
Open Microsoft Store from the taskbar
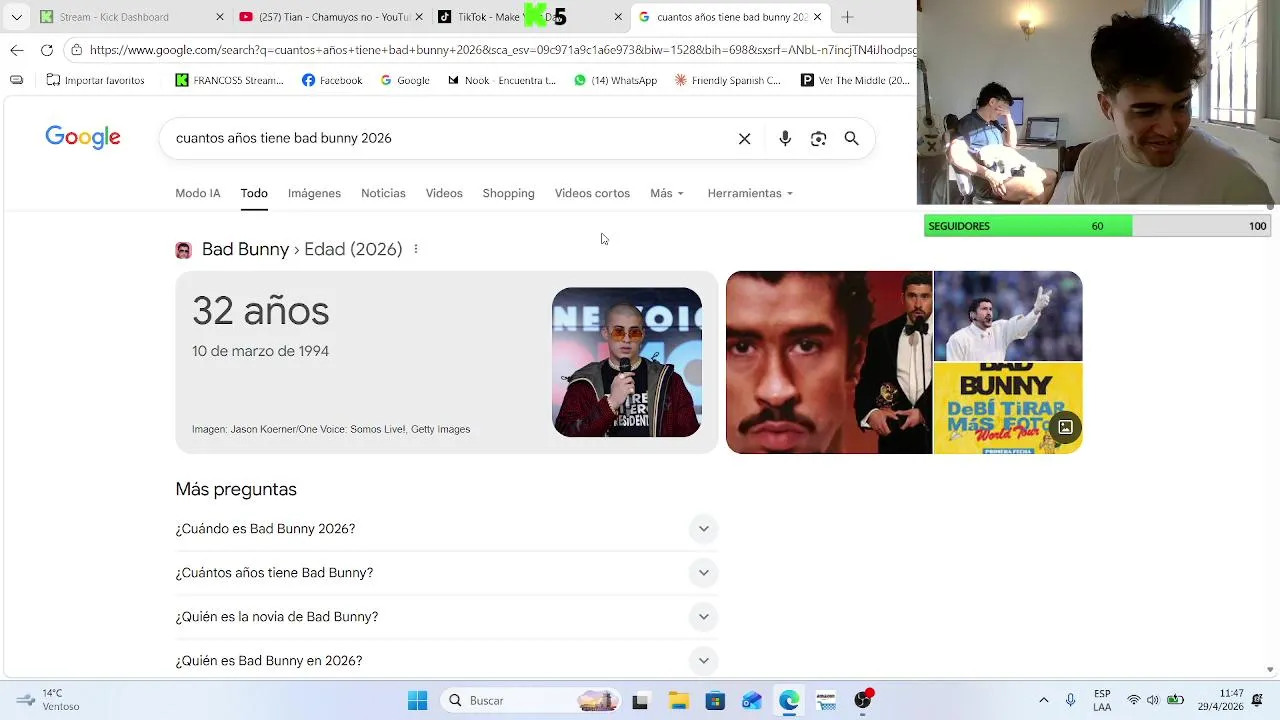(x=715, y=701)
